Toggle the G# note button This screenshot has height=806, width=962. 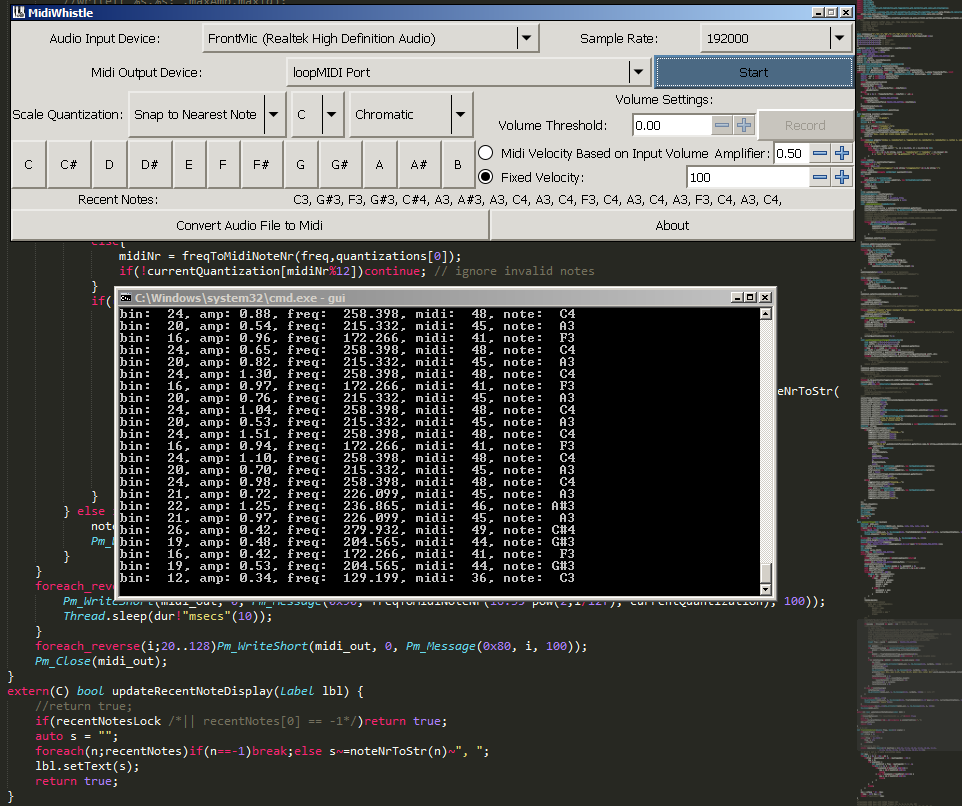pyautogui.click(x=339, y=165)
